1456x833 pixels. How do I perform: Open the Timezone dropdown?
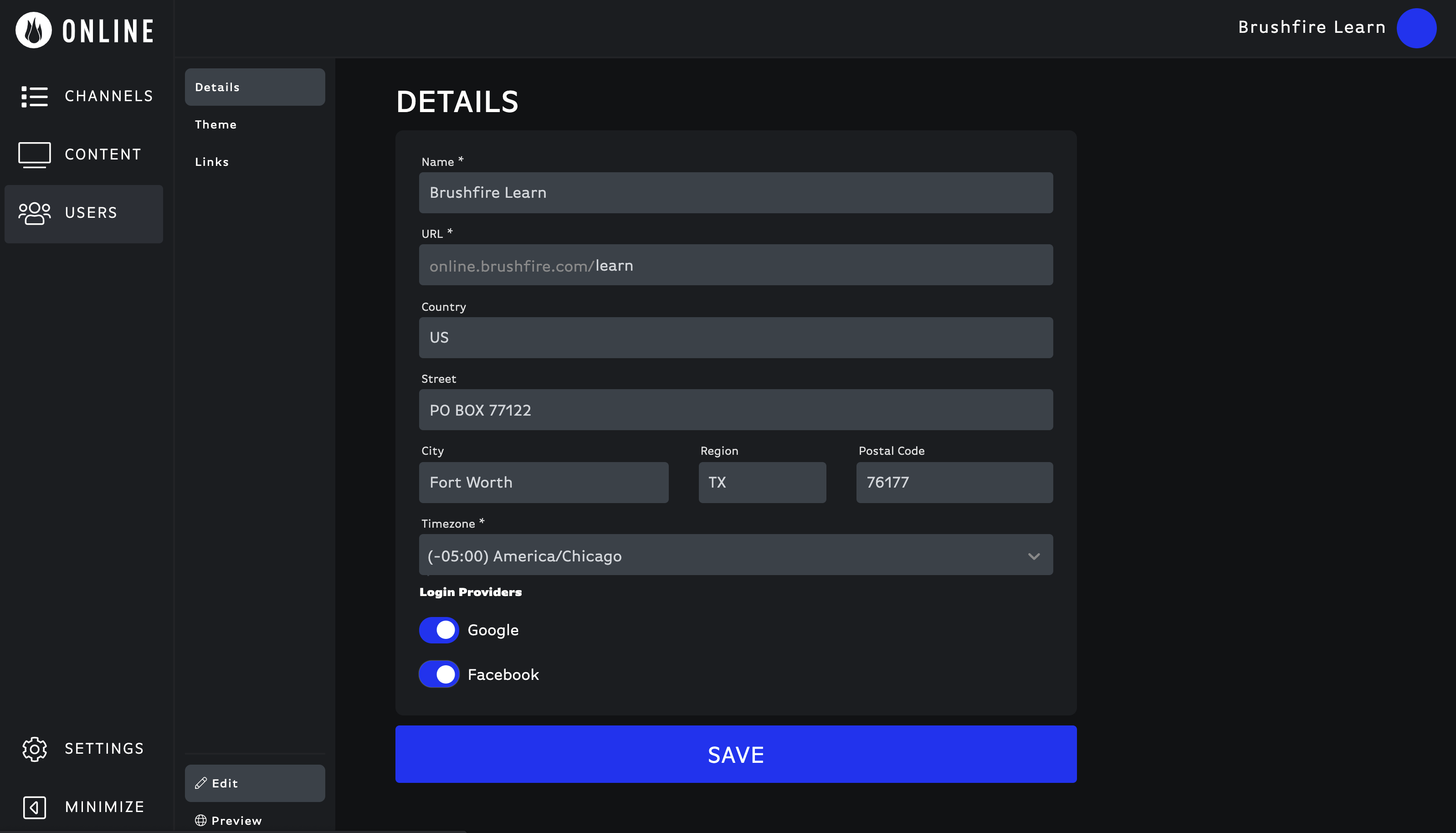(x=735, y=555)
